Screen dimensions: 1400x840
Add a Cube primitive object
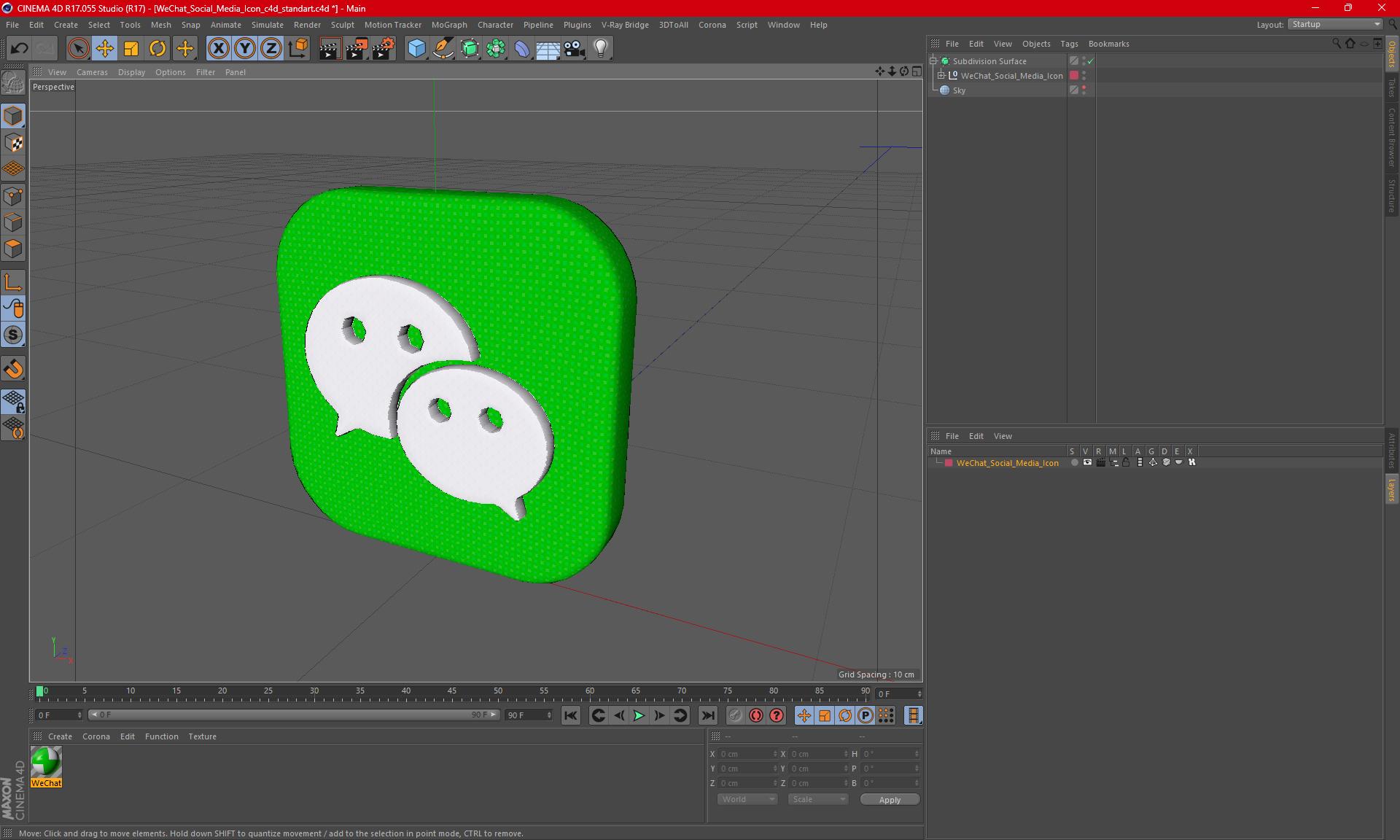416,48
